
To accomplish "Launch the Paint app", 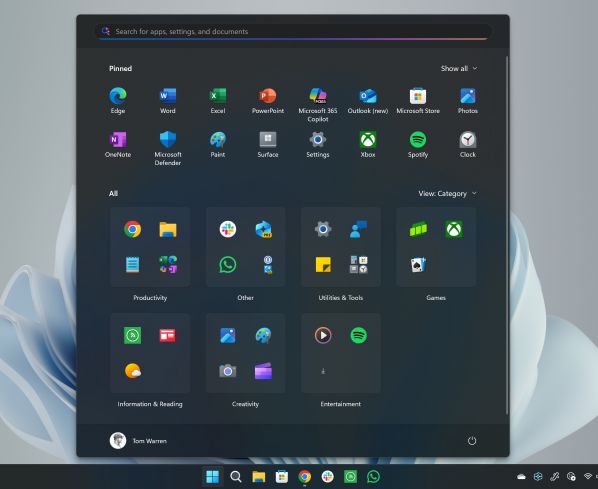I will point(218,144).
